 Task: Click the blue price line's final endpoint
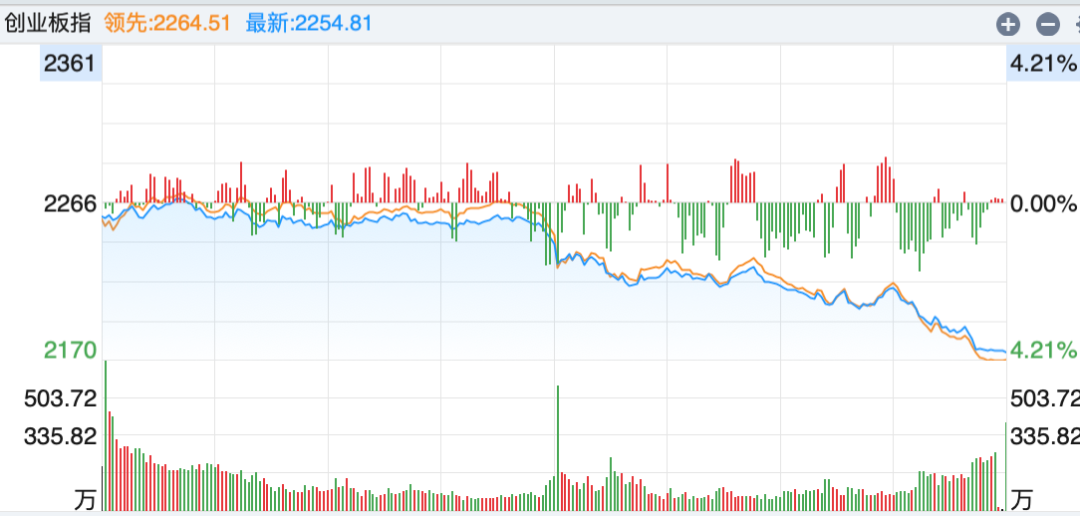coord(1004,352)
